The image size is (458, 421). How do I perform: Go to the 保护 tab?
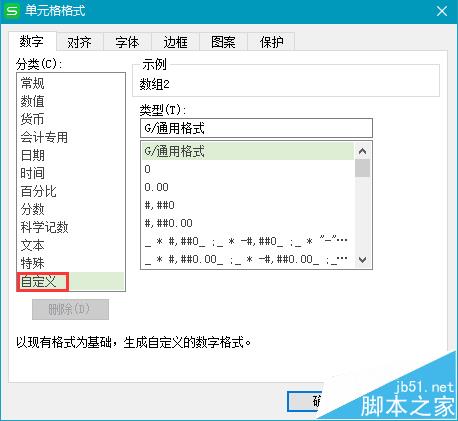[271, 42]
